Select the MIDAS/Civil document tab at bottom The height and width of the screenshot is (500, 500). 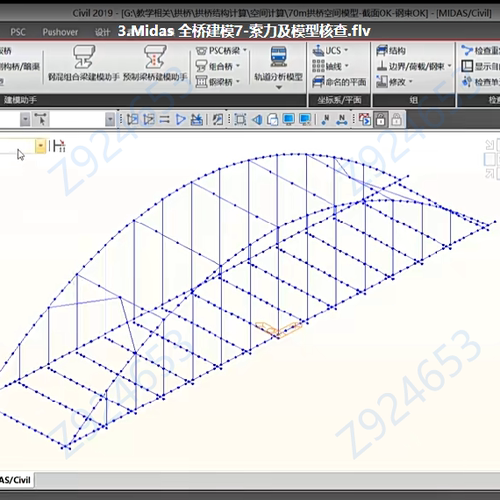coord(15,480)
